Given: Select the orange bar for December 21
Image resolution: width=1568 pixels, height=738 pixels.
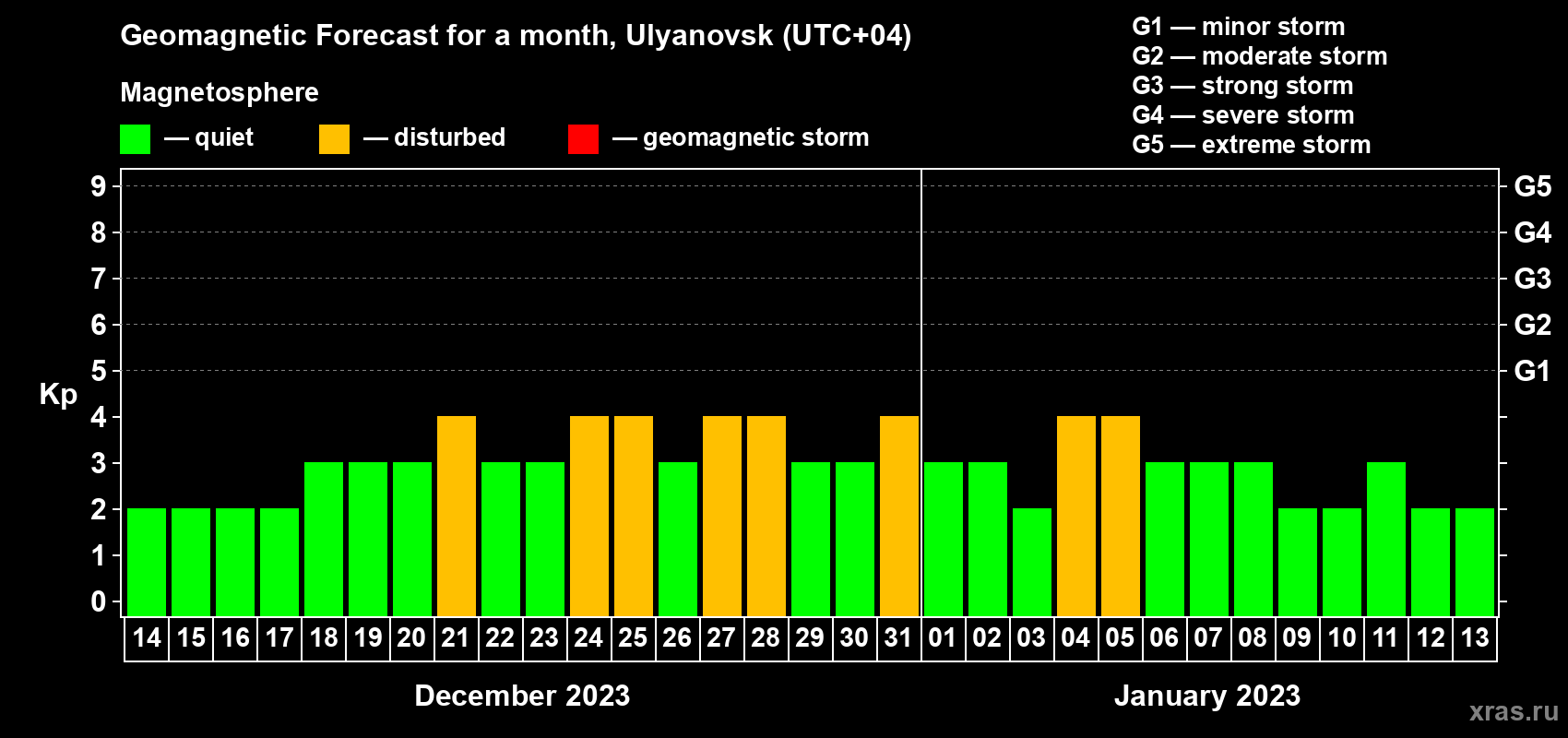Looking at the screenshot, I should (457, 516).
